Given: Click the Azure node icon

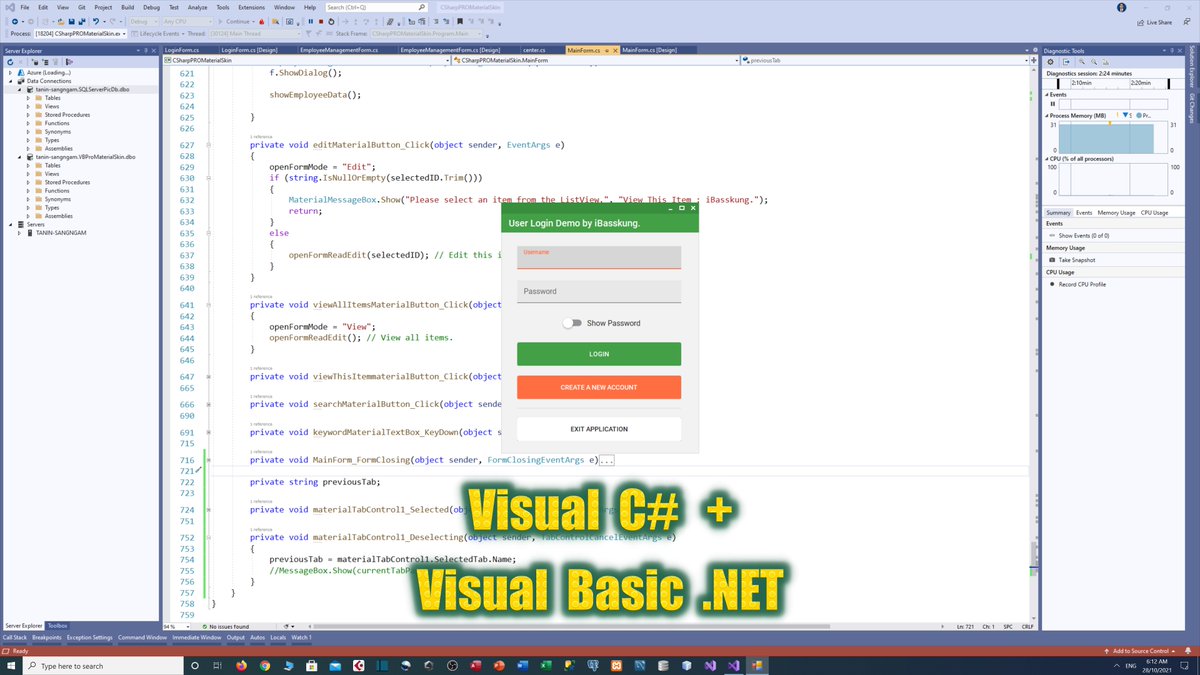Looking at the screenshot, I should [x=21, y=73].
